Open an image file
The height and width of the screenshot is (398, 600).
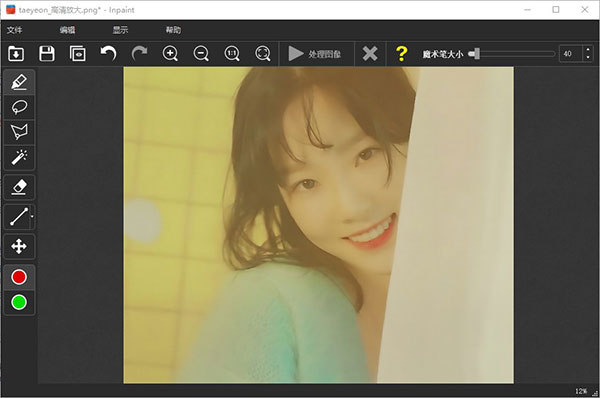(16, 54)
